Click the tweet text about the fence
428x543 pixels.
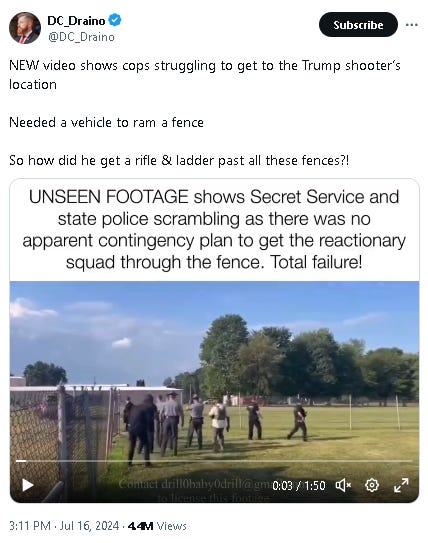(106, 122)
